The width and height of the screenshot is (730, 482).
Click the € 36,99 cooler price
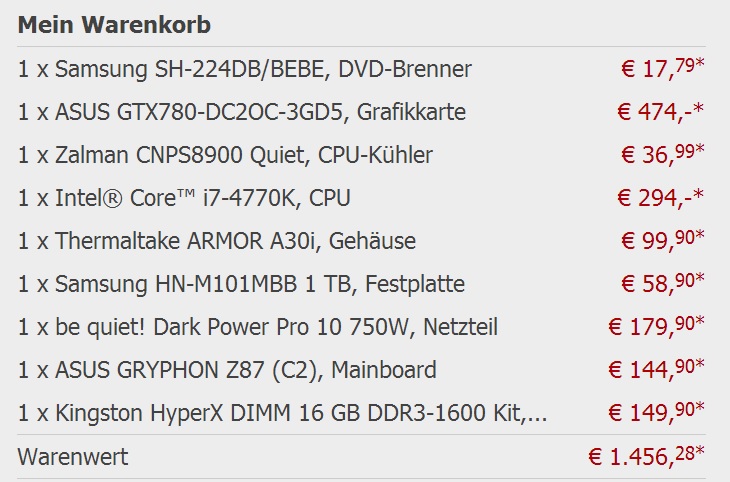pos(662,154)
